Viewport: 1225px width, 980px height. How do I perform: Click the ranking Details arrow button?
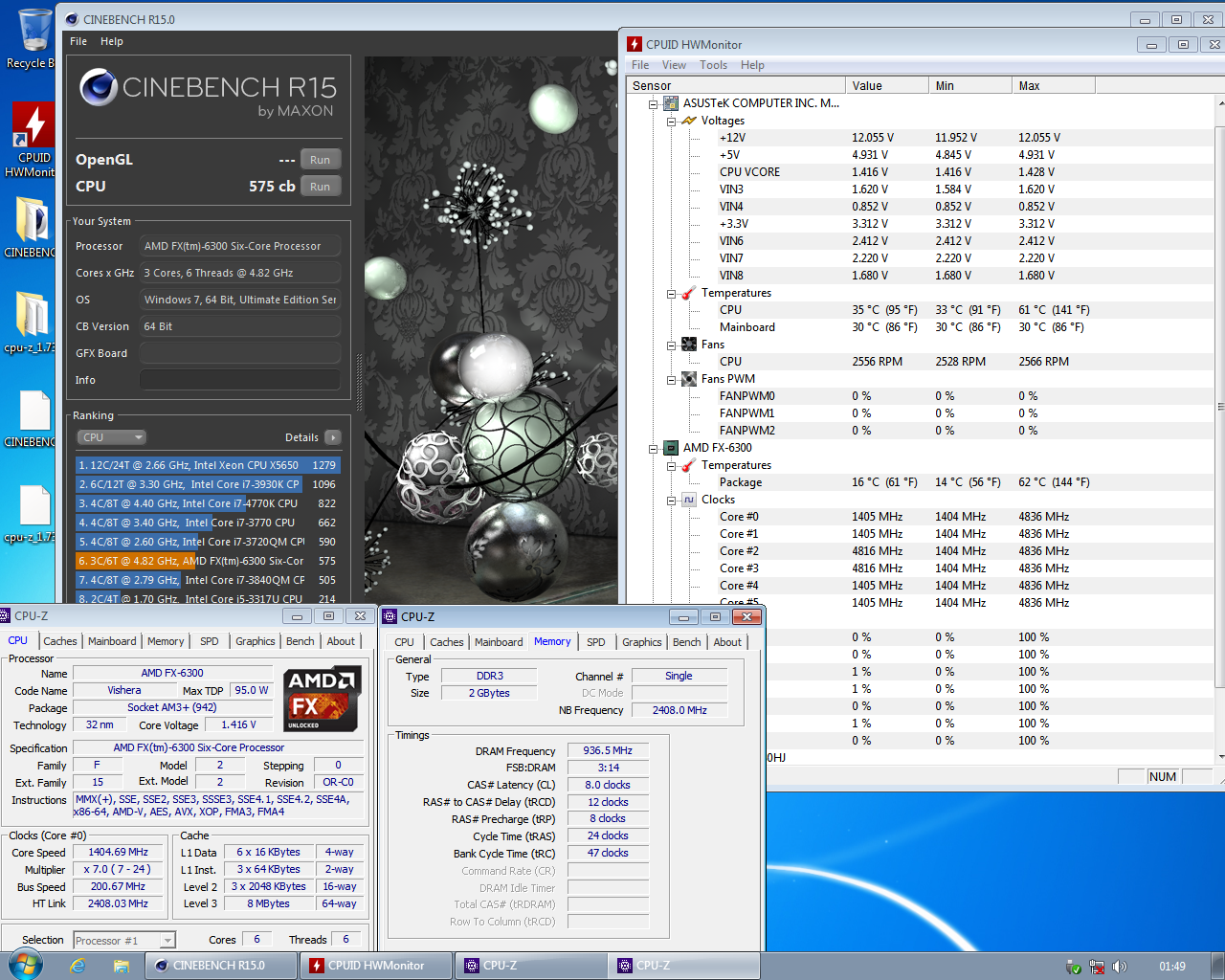(x=333, y=437)
